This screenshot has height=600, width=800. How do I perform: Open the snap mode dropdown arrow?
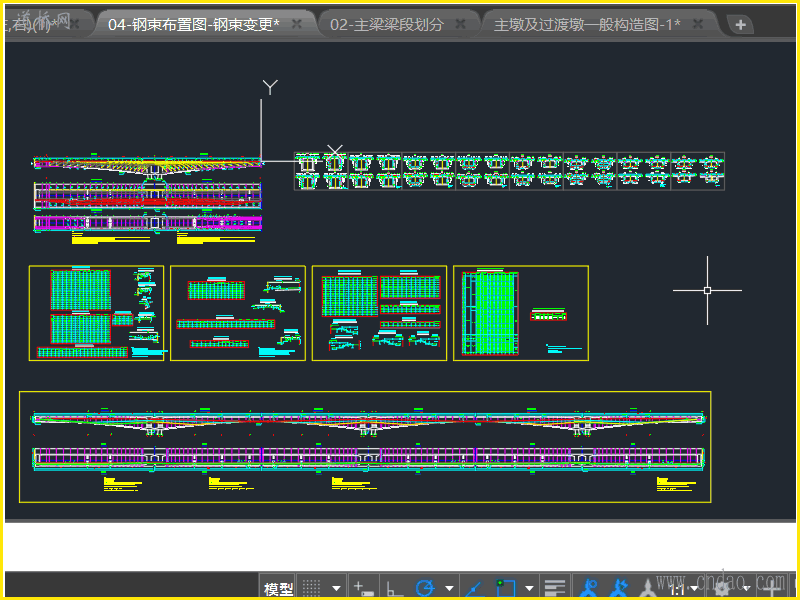point(336,588)
